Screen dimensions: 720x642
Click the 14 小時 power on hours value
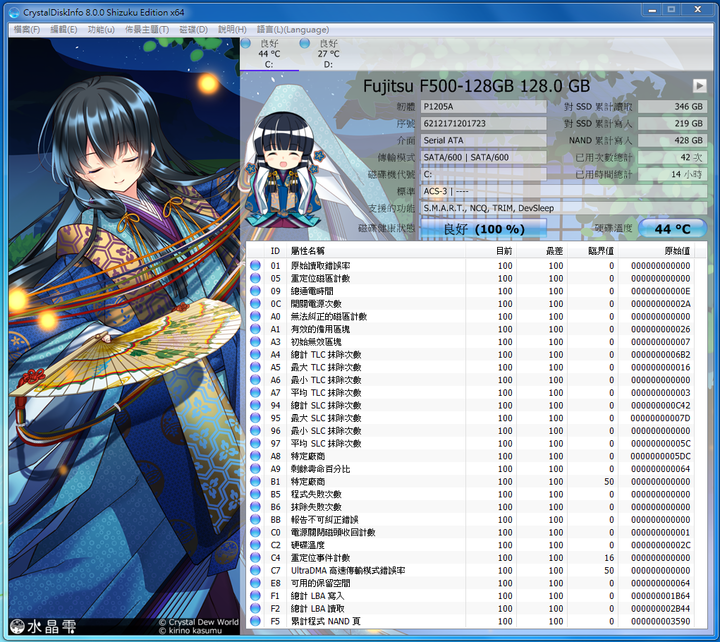point(672,175)
